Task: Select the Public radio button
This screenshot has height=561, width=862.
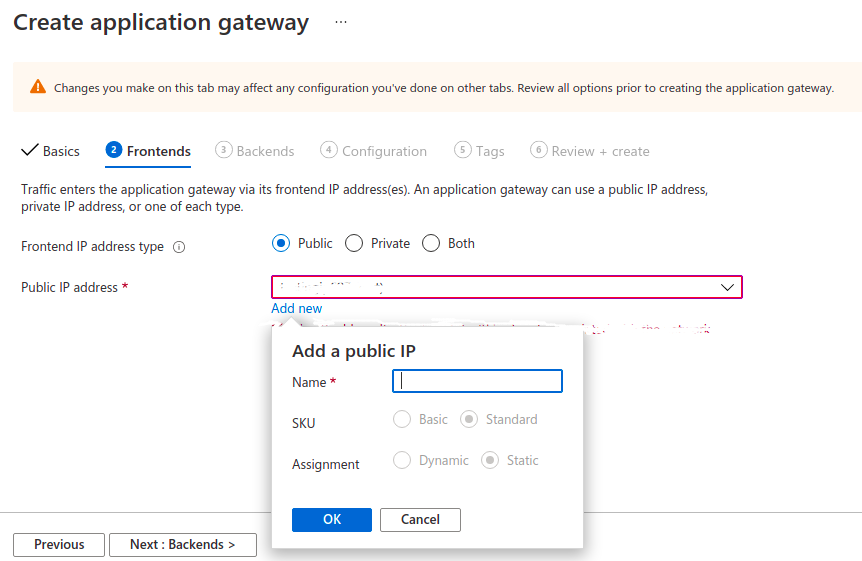Action: pos(281,243)
